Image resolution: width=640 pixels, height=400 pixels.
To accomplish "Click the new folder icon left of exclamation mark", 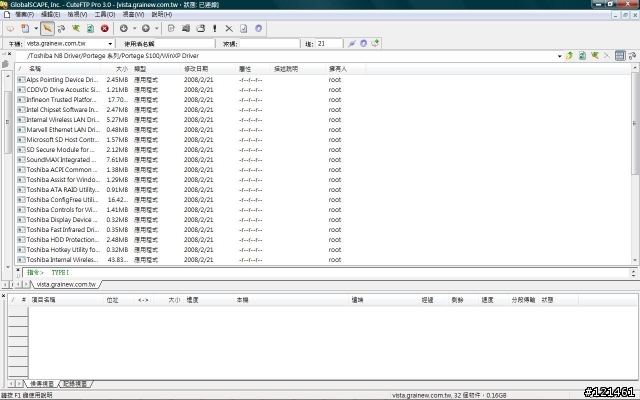I will [200, 29].
